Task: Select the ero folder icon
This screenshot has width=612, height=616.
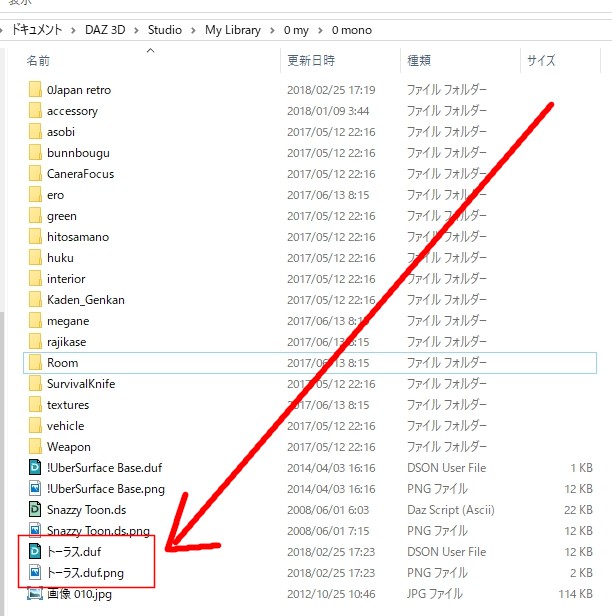Action: click(x=35, y=195)
